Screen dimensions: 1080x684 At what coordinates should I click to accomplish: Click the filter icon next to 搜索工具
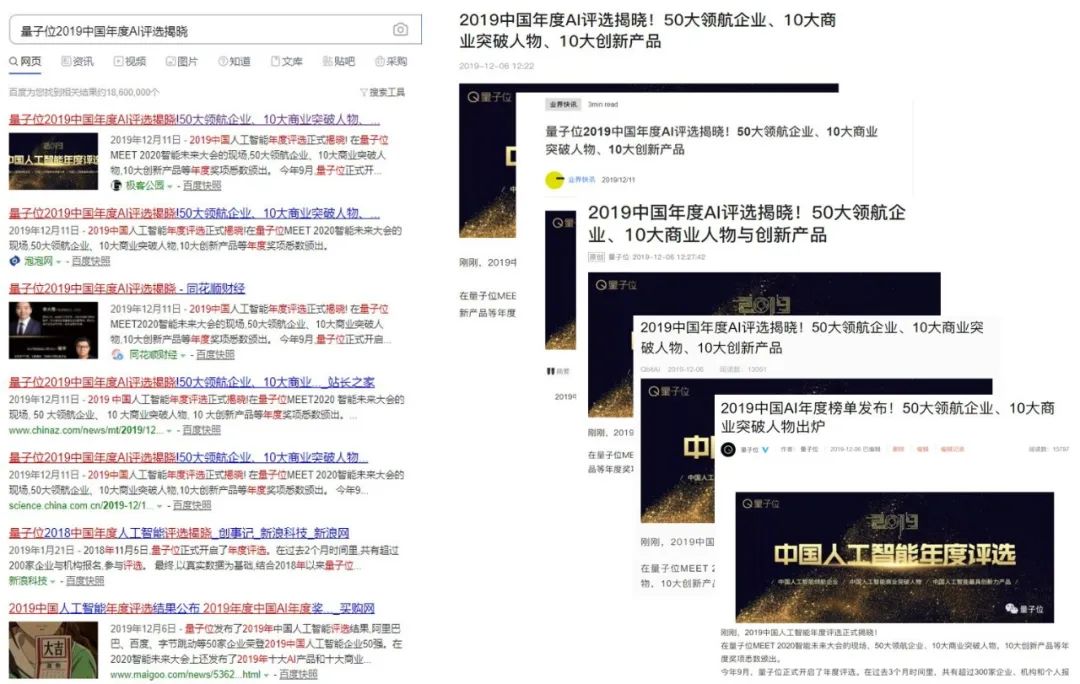point(363,91)
